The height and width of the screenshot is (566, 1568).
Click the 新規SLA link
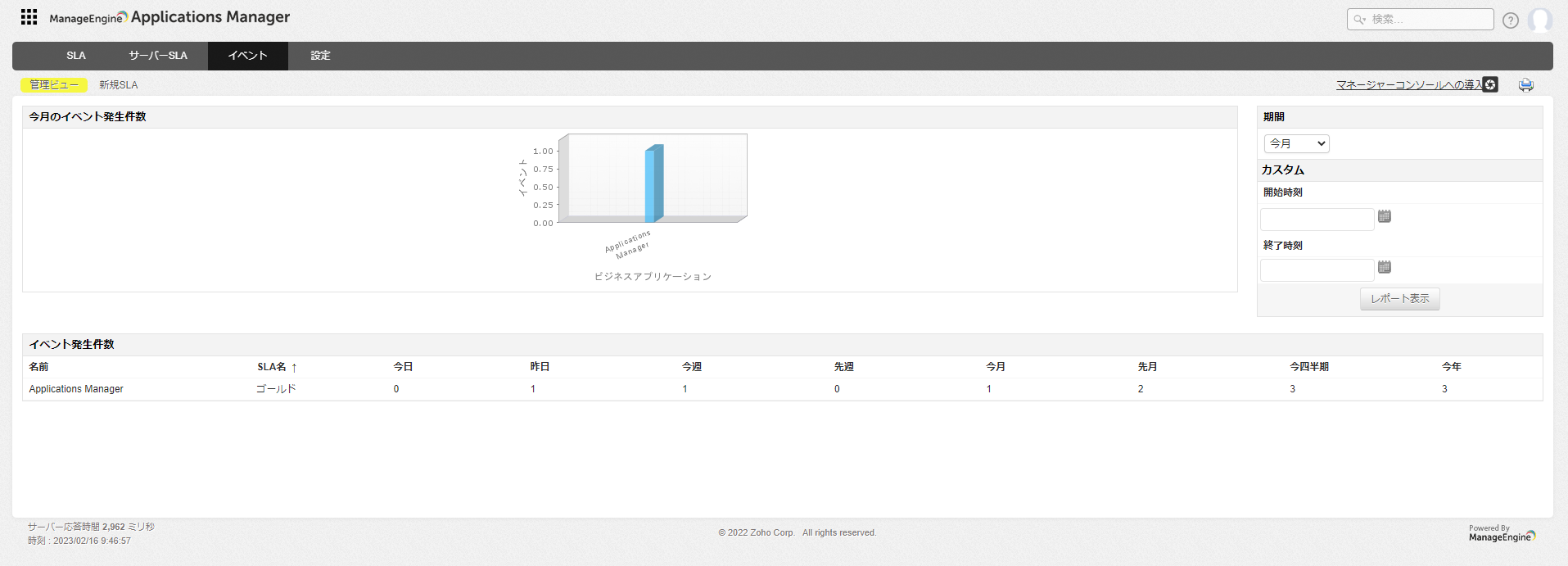pyautogui.click(x=119, y=85)
